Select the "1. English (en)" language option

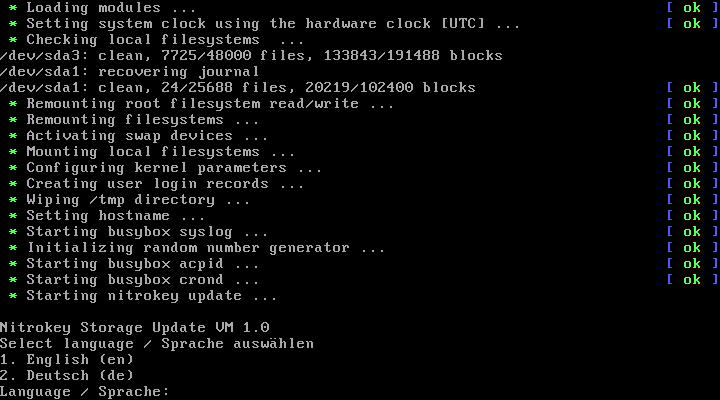[67, 360]
